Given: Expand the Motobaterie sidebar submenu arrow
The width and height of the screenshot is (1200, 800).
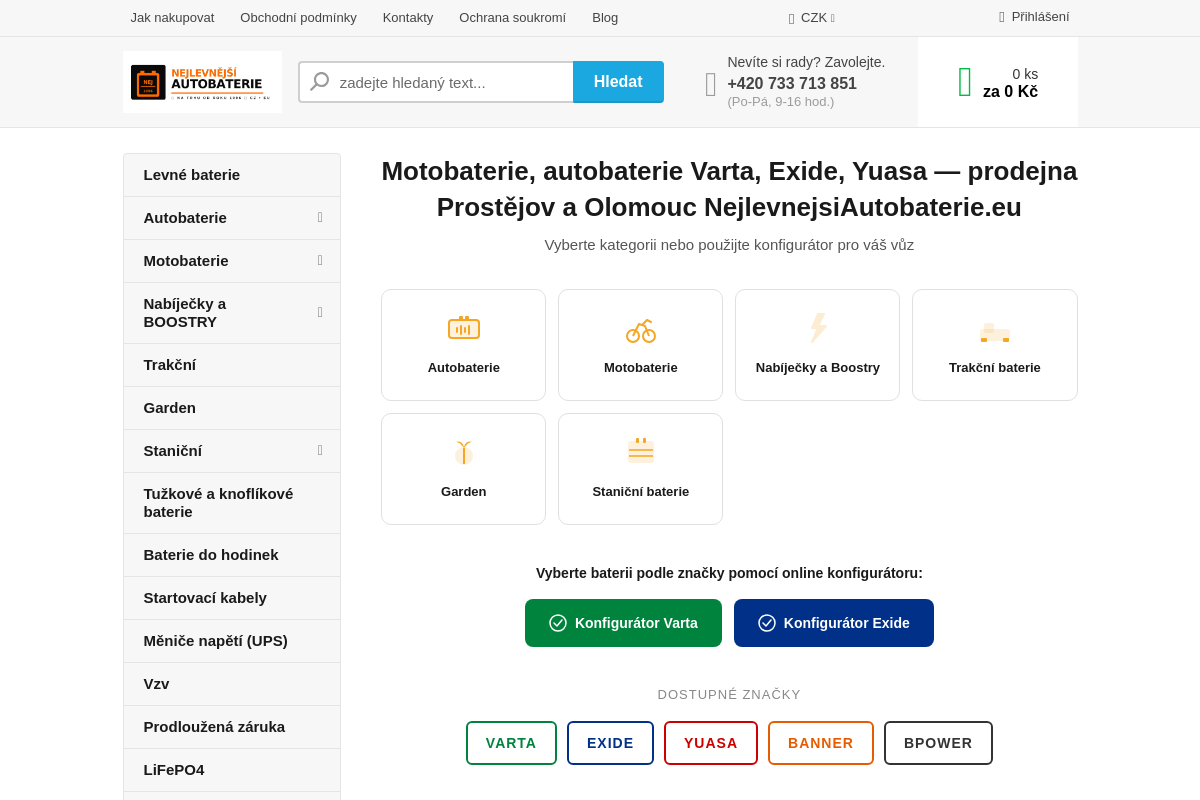Looking at the screenshot, I should (320, 260).
